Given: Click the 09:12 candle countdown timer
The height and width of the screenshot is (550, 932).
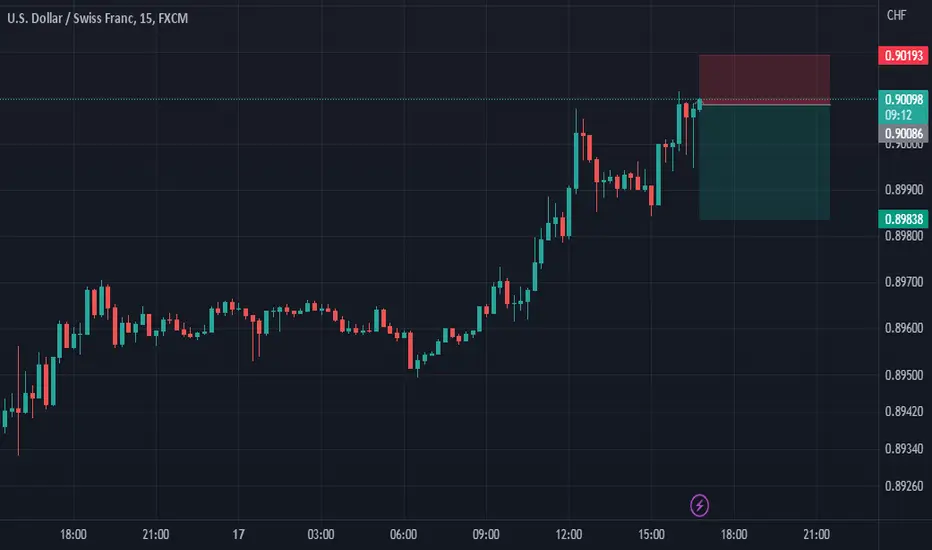Looking at the screenshot, I should pos(898,115).
